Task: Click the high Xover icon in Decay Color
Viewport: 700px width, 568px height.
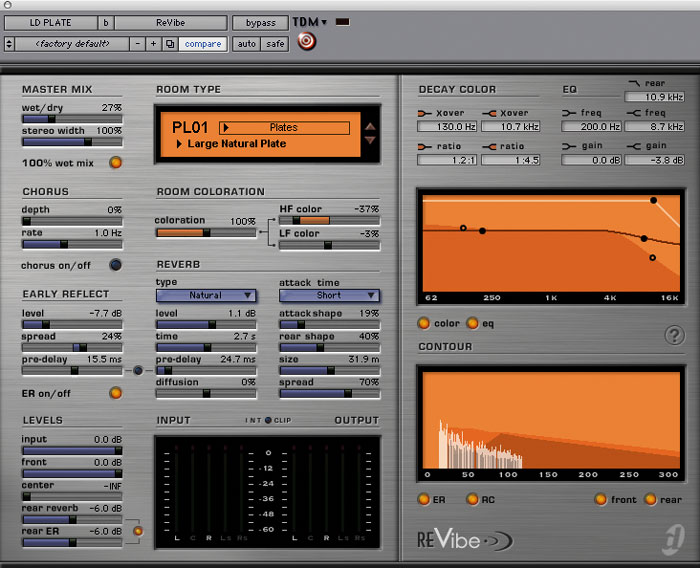Action: tap(489, 113)
